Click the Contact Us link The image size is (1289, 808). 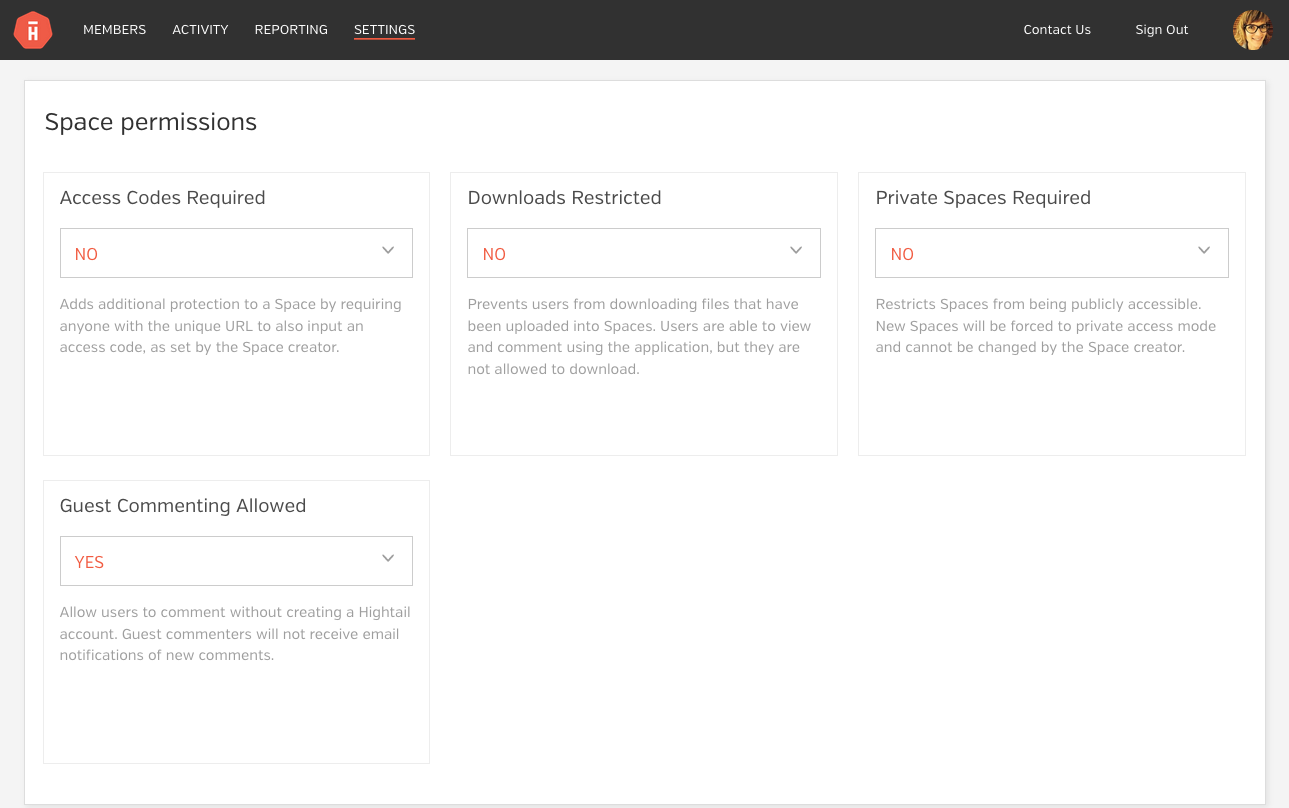coord(1057,30)
